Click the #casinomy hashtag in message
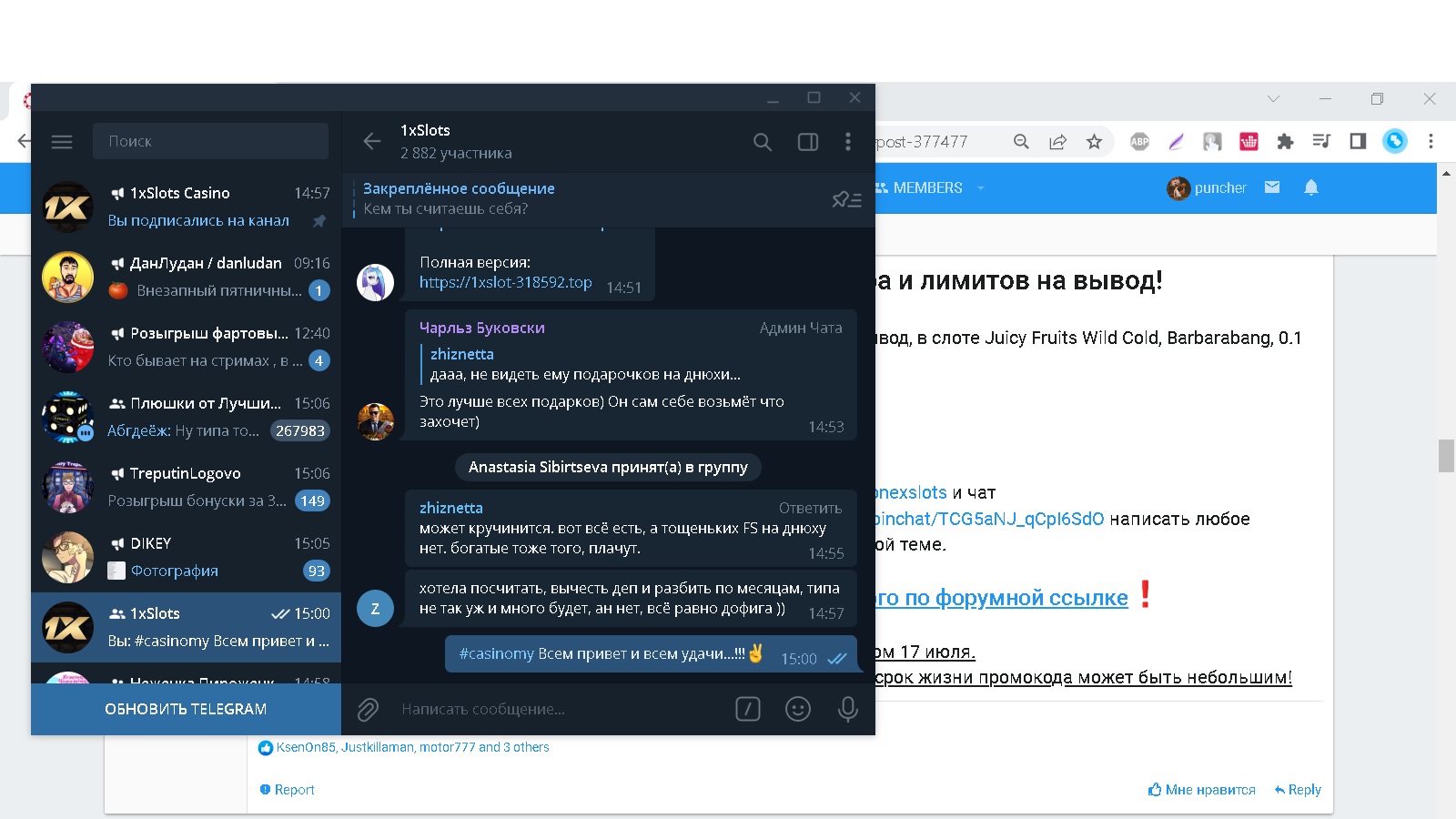 click(x=497, y=653)
